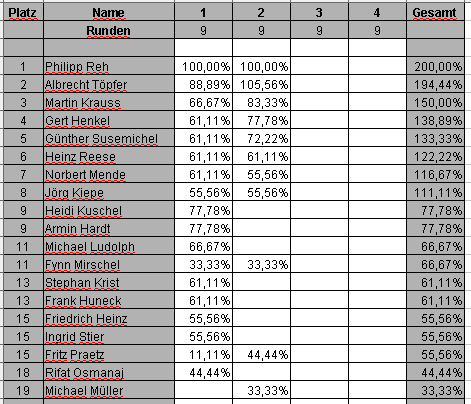The image size is (471, 404).
Task: Select the Gesamt header cell
Action: pos(435,12)
